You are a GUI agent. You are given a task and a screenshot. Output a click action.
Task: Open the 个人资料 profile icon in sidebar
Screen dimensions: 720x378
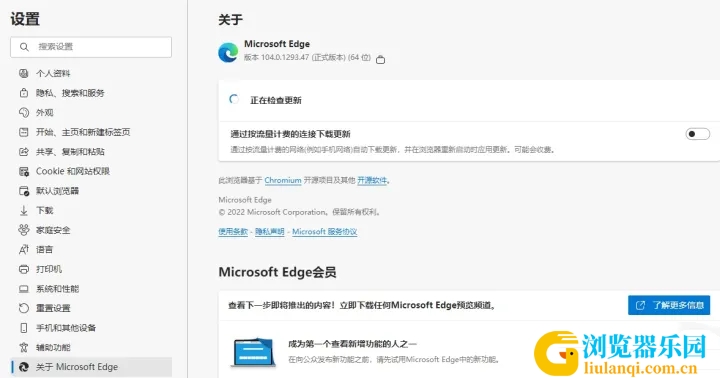pos(23,73)
